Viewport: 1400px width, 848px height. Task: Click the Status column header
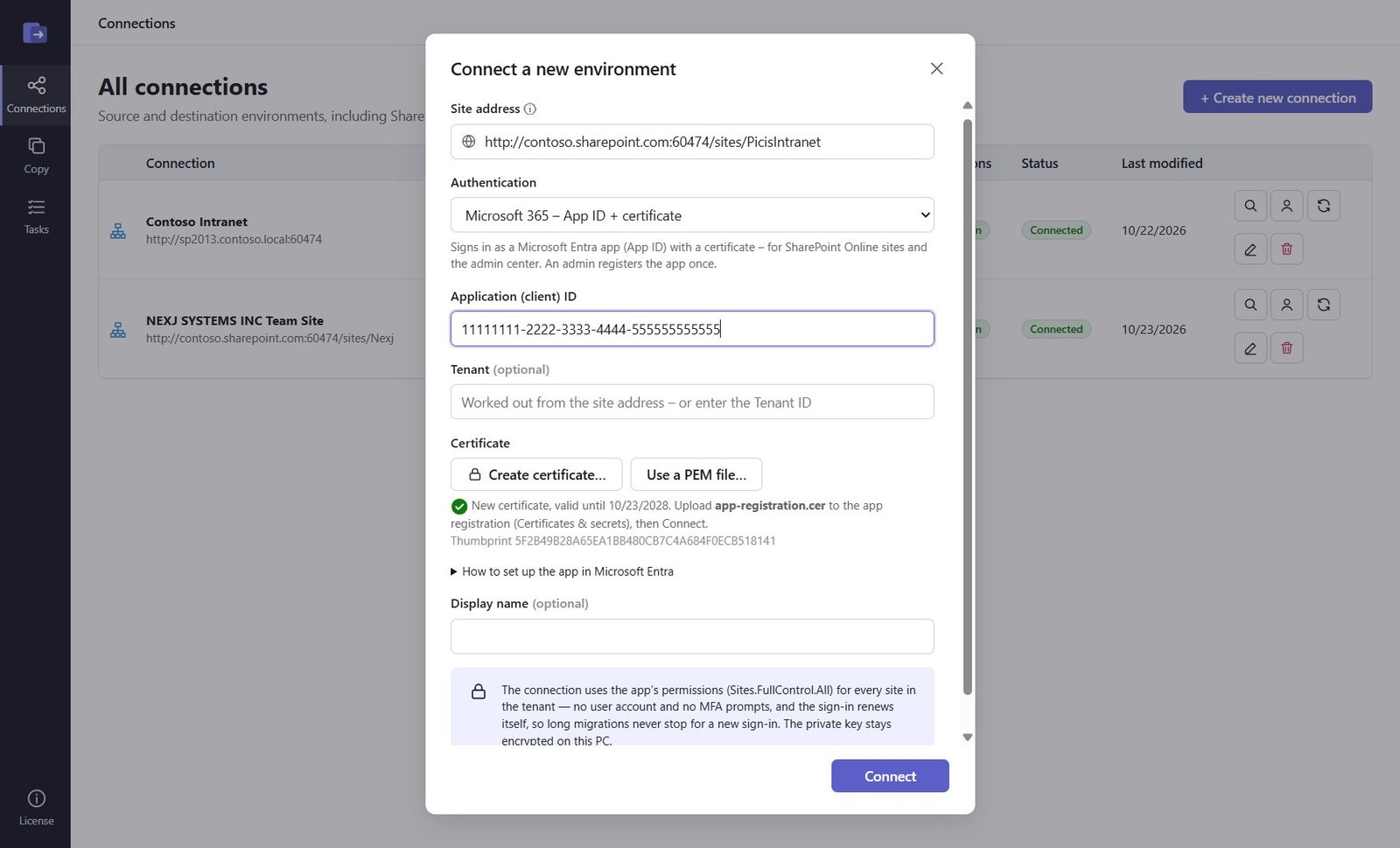(1039, 164)
